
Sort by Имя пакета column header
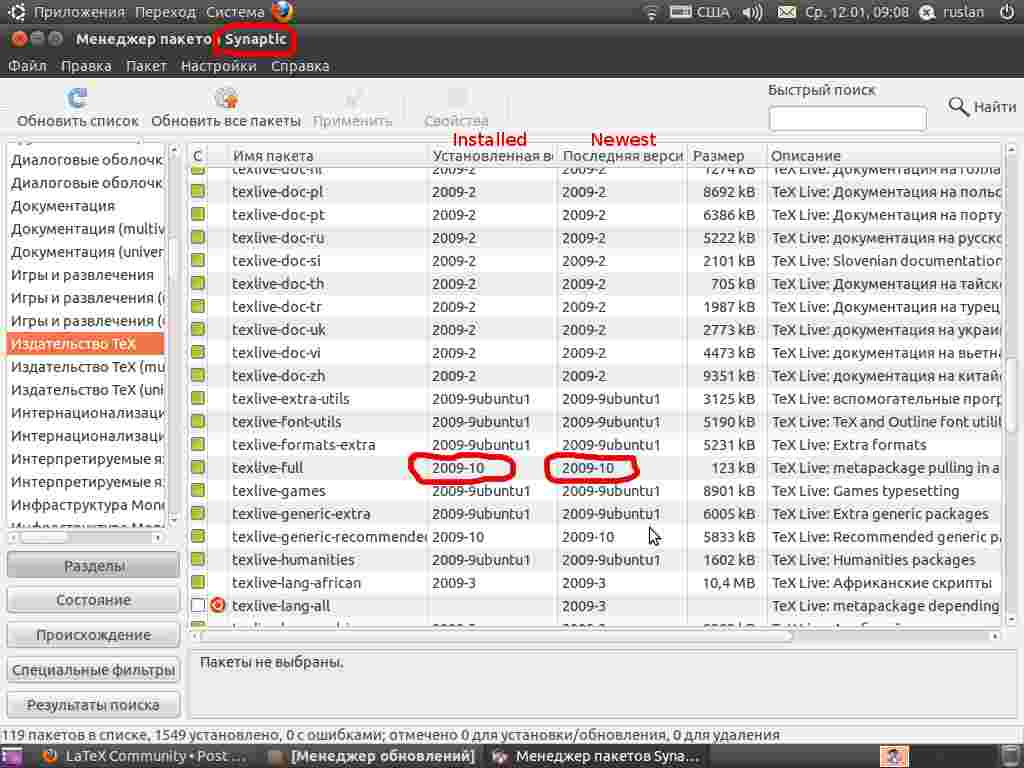pyautogui.click(x=327, y=155)
